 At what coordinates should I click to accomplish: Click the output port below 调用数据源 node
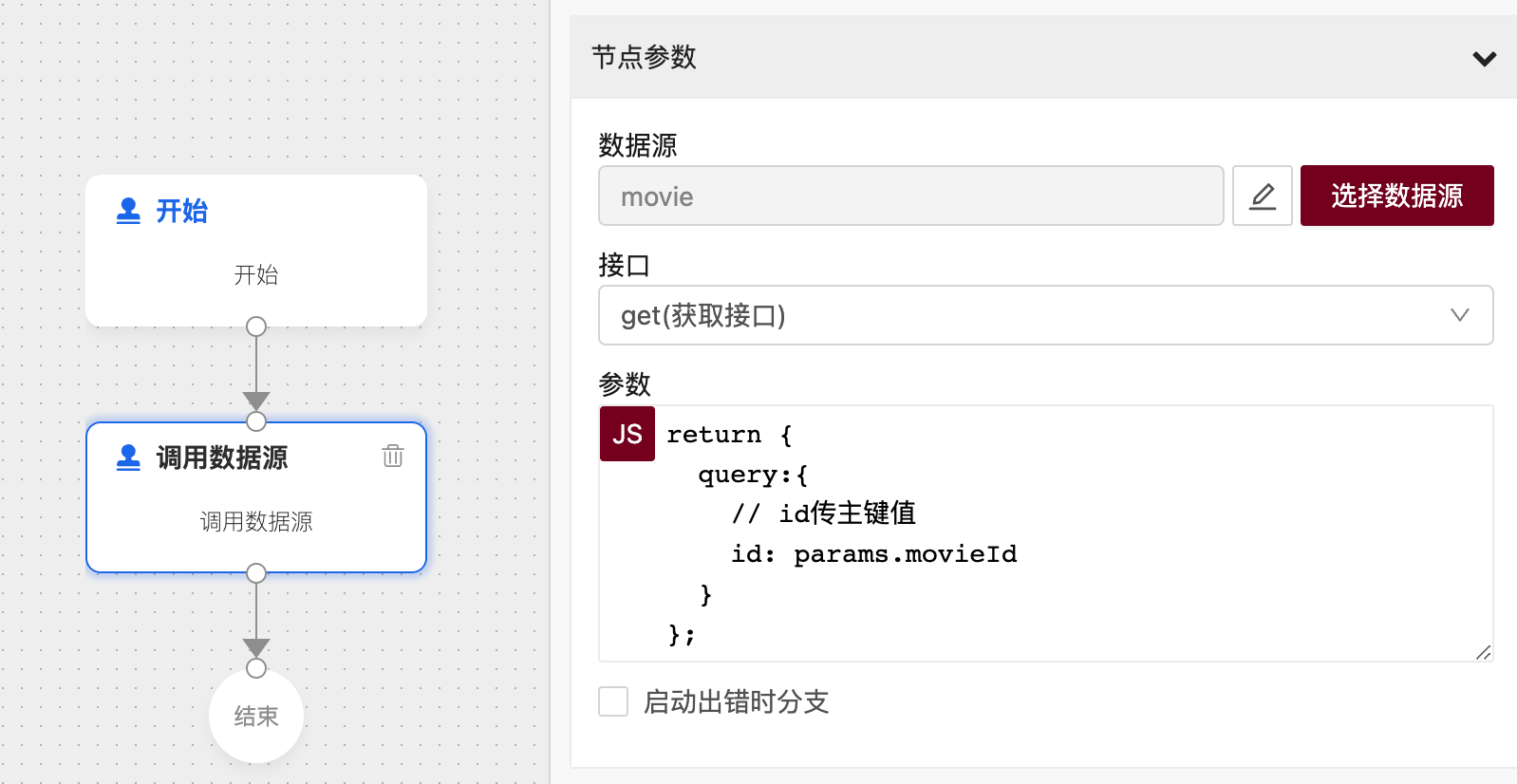[x=256, y=573]
